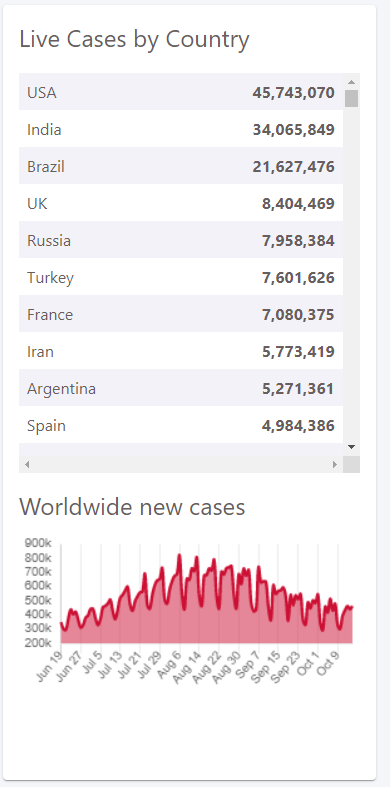Click the Iran case count 5,773,419

click(298, 351)
